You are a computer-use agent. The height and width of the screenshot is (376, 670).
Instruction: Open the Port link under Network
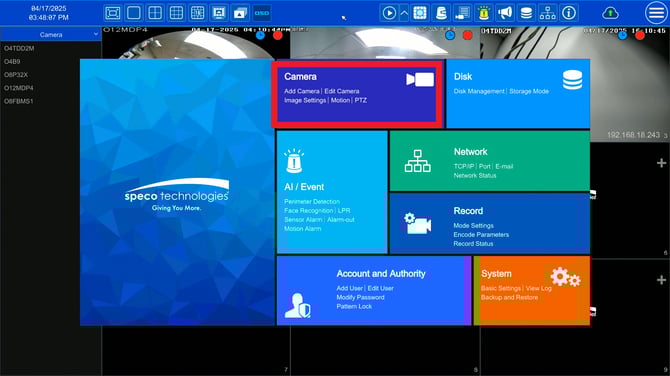tap(485, 166)
